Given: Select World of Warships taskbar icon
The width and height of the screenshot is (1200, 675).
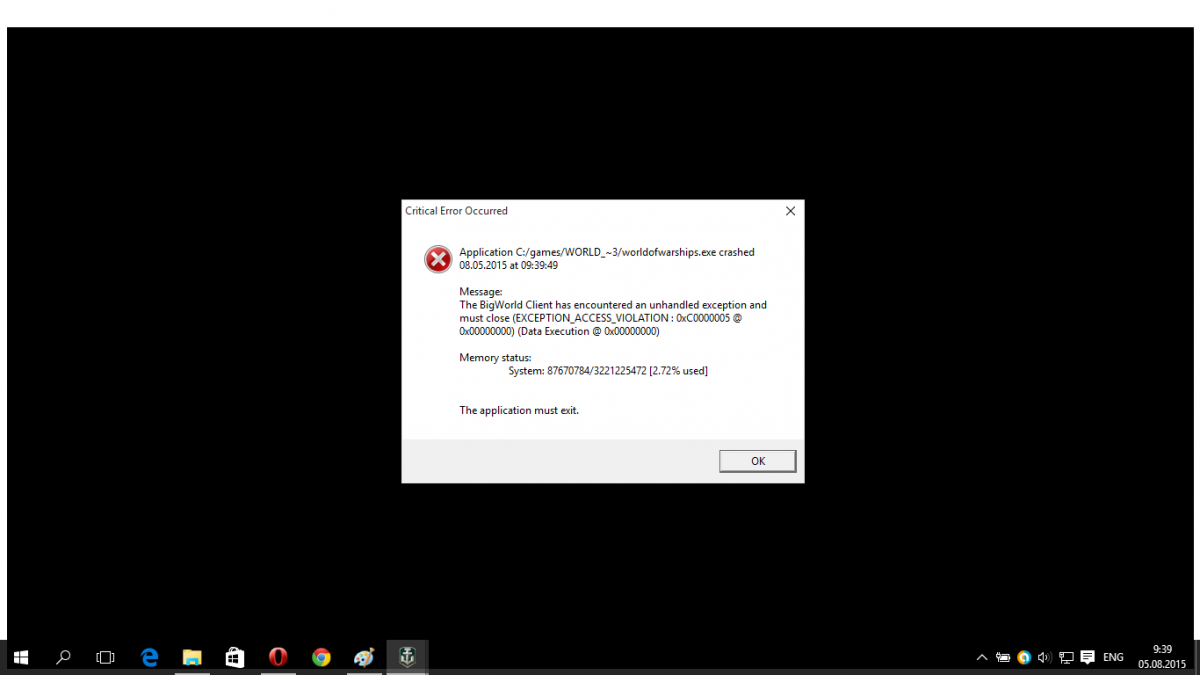Looking at the screenshot, I should coord(407,657).
